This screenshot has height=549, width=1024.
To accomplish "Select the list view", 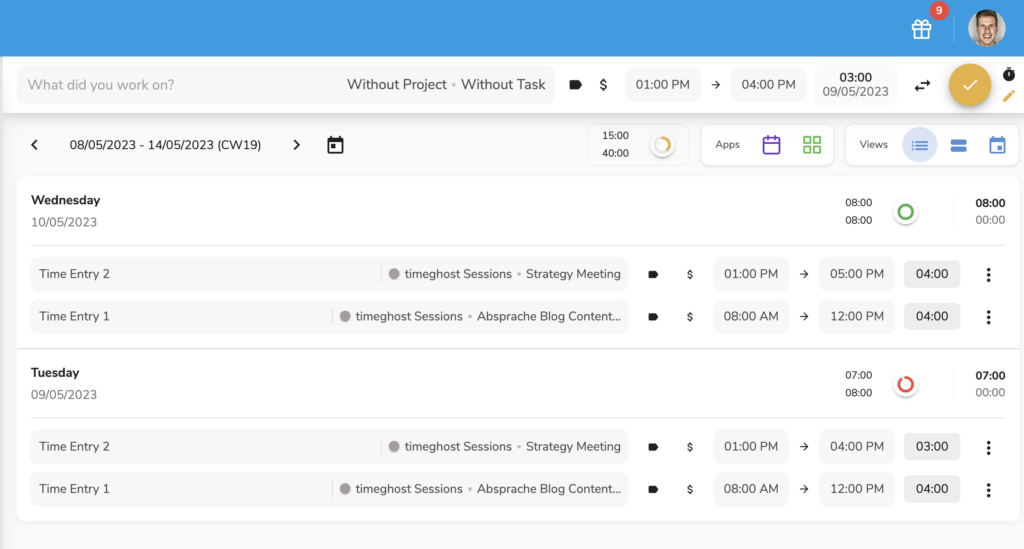I will [919, 145].
